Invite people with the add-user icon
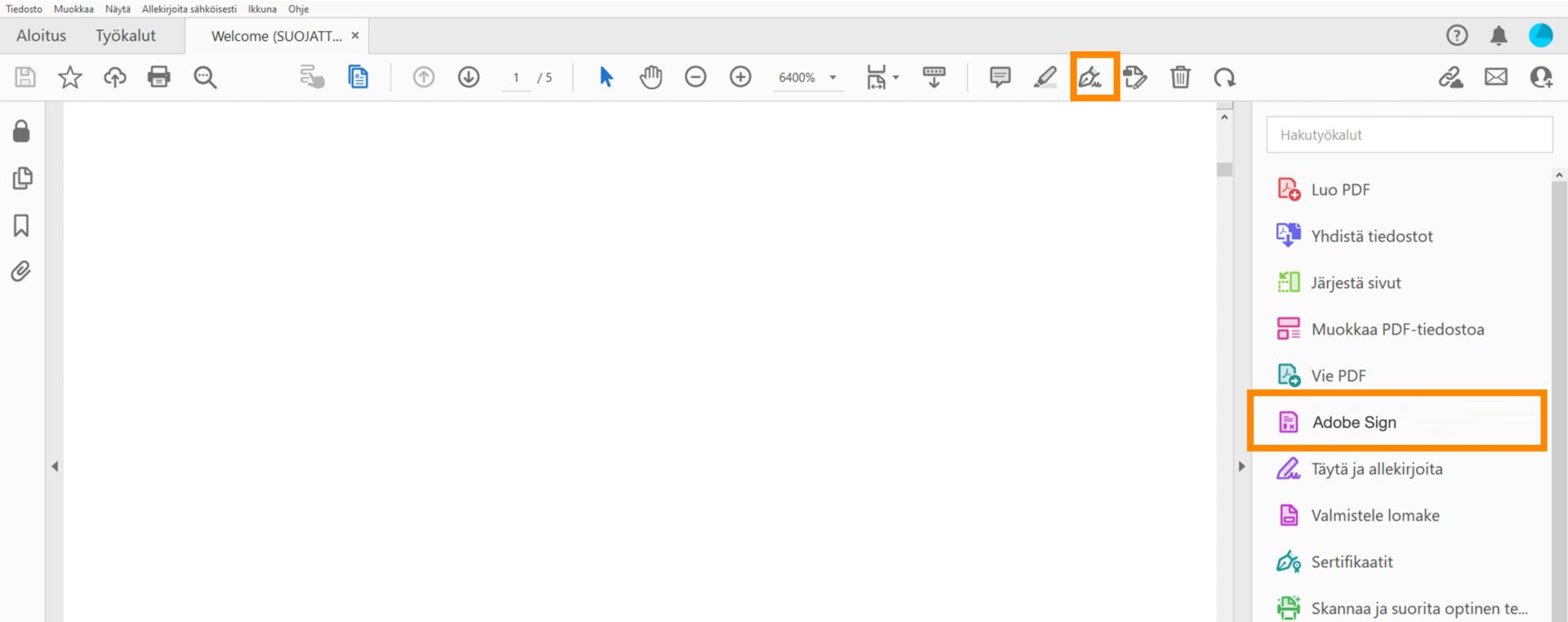The height and width of the screenshot is (622, 1568). click(x=1541, y=78)
